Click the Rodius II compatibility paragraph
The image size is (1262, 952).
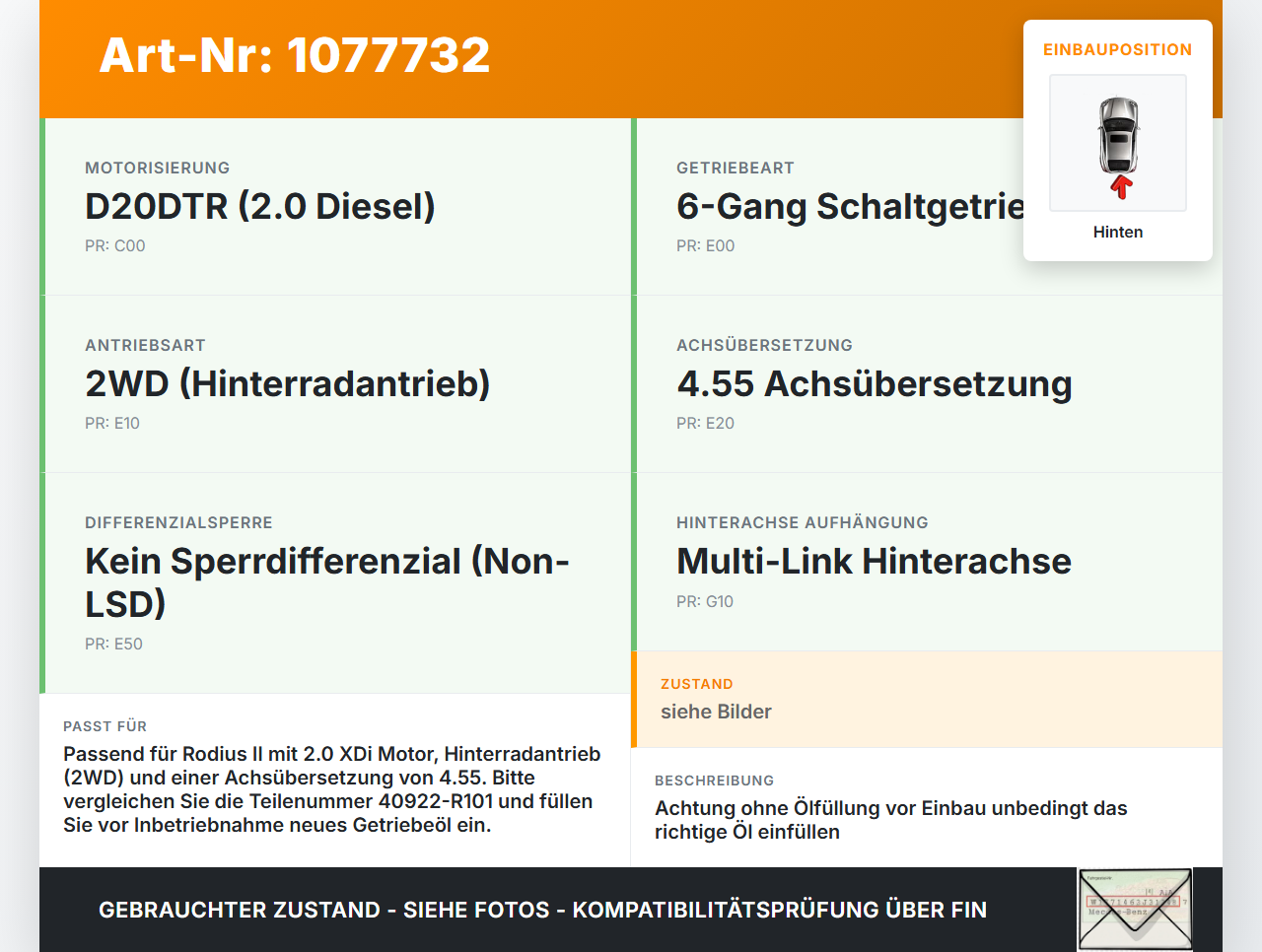click(x=332, y=789)
